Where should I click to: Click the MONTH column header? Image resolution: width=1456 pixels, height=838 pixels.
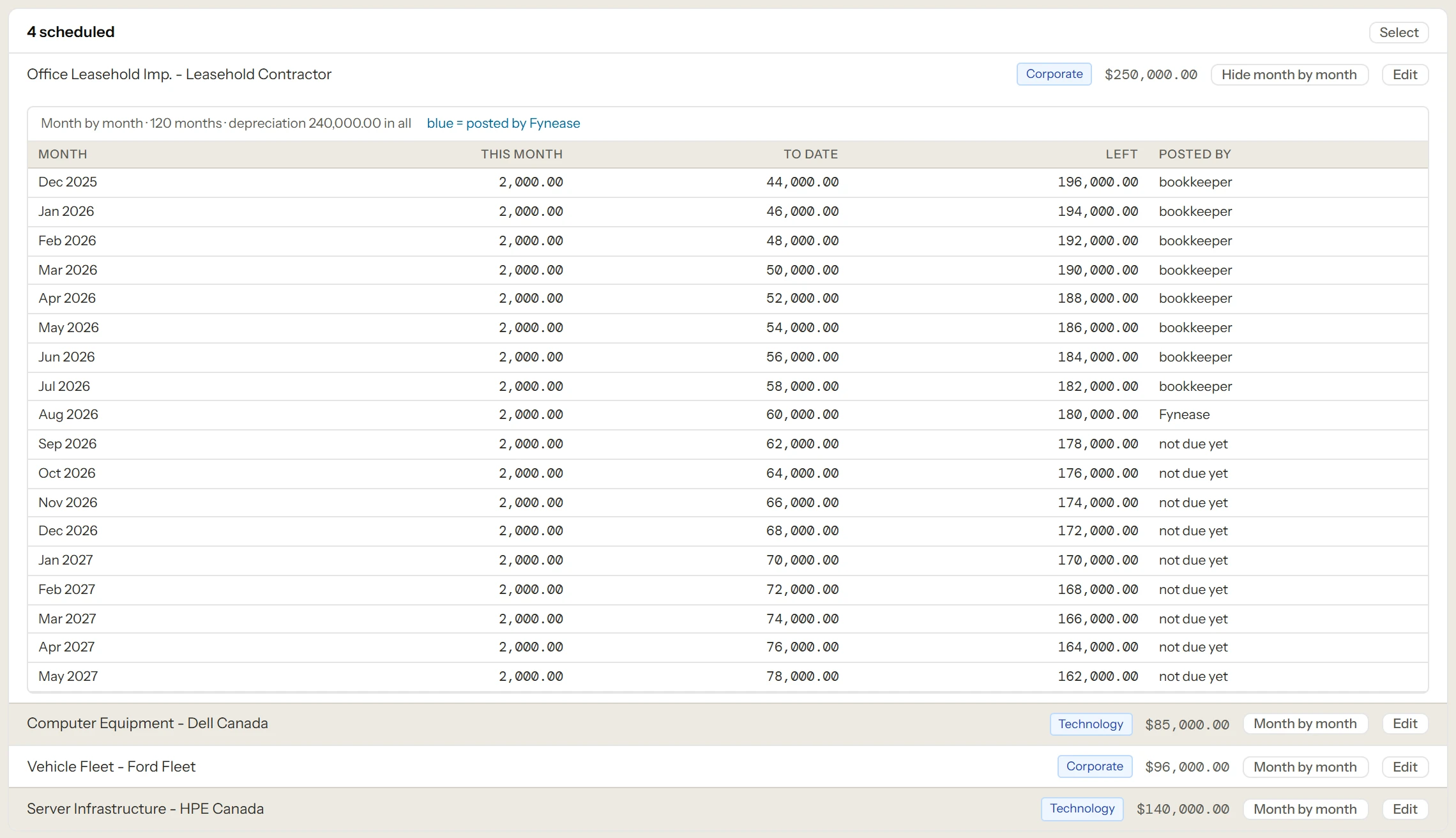click(x=63, y=154)
